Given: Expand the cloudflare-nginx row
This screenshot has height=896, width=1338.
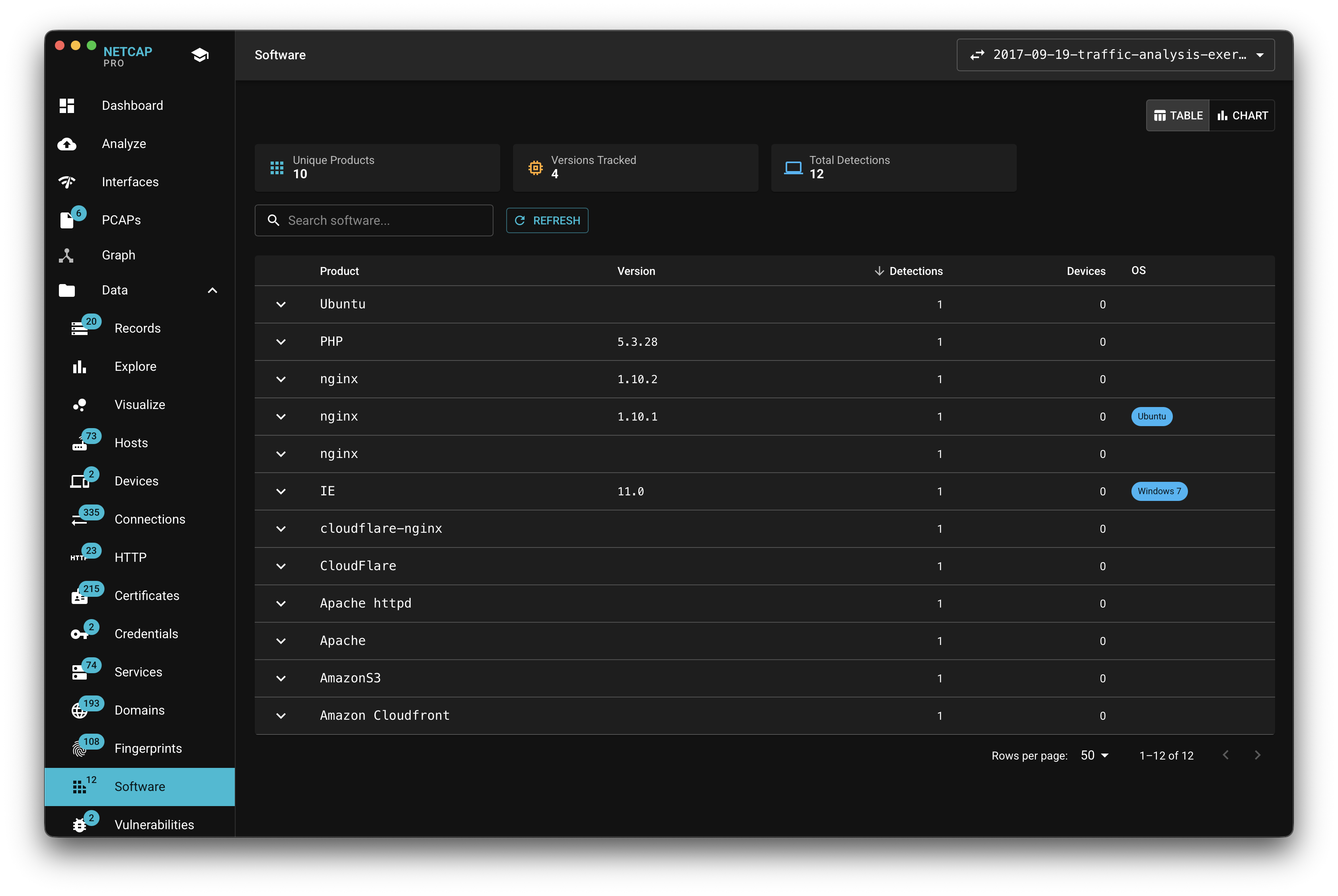Looking at the screenshot, I should [x=281, y=529].
